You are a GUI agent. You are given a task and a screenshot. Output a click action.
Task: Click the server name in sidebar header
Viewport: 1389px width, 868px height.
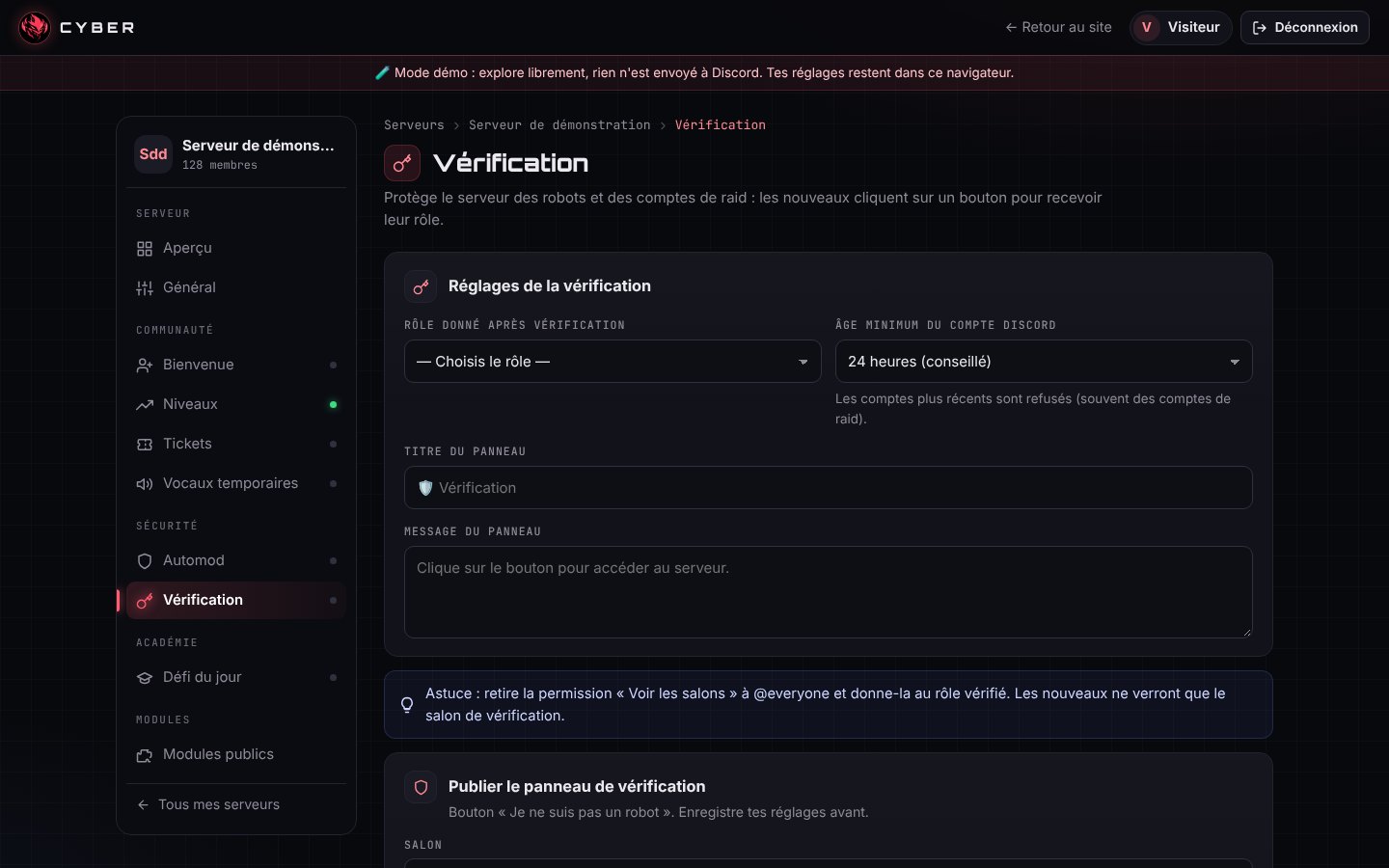259,146
